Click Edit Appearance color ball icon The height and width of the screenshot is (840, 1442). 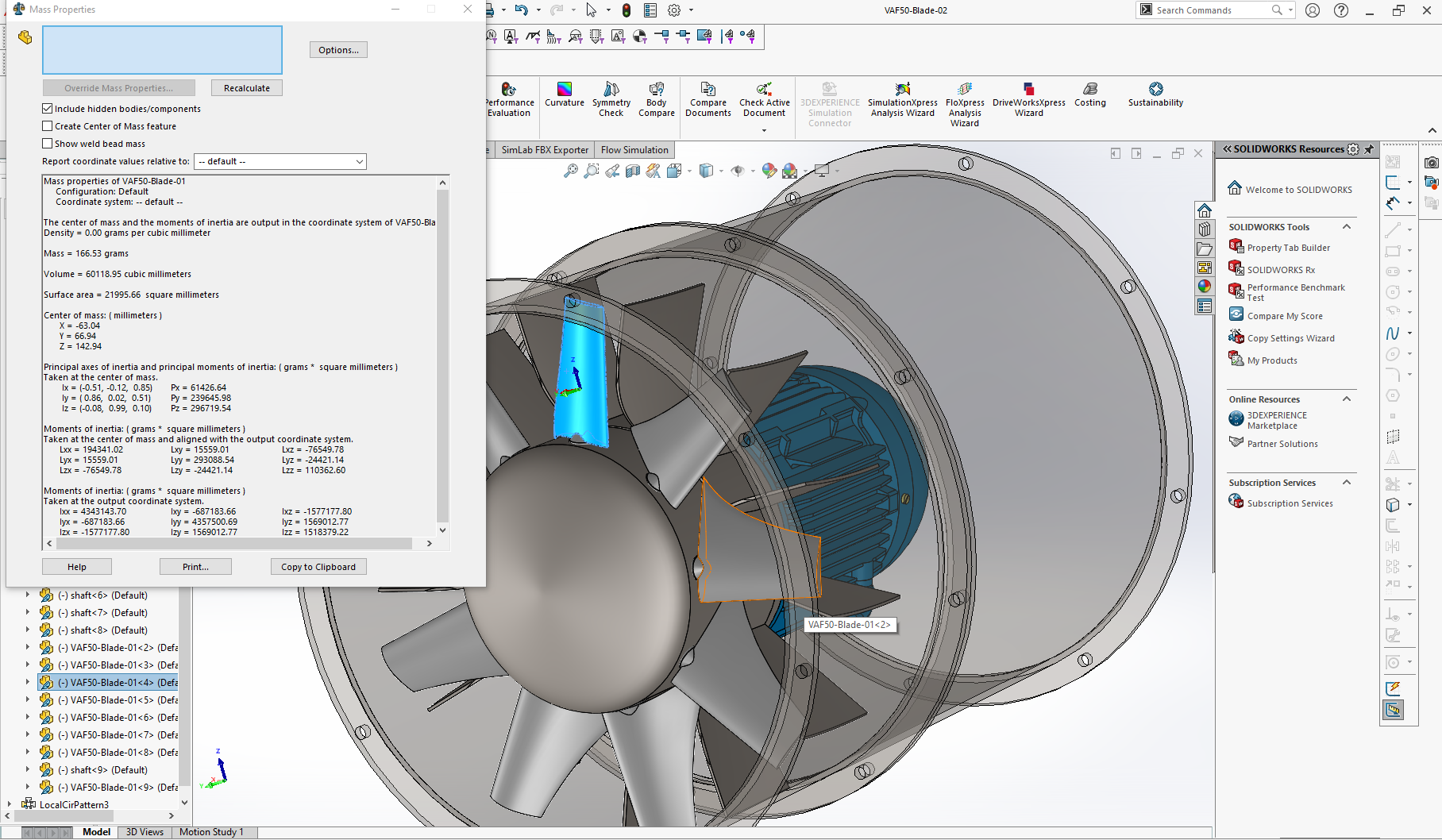coord(769,171)
